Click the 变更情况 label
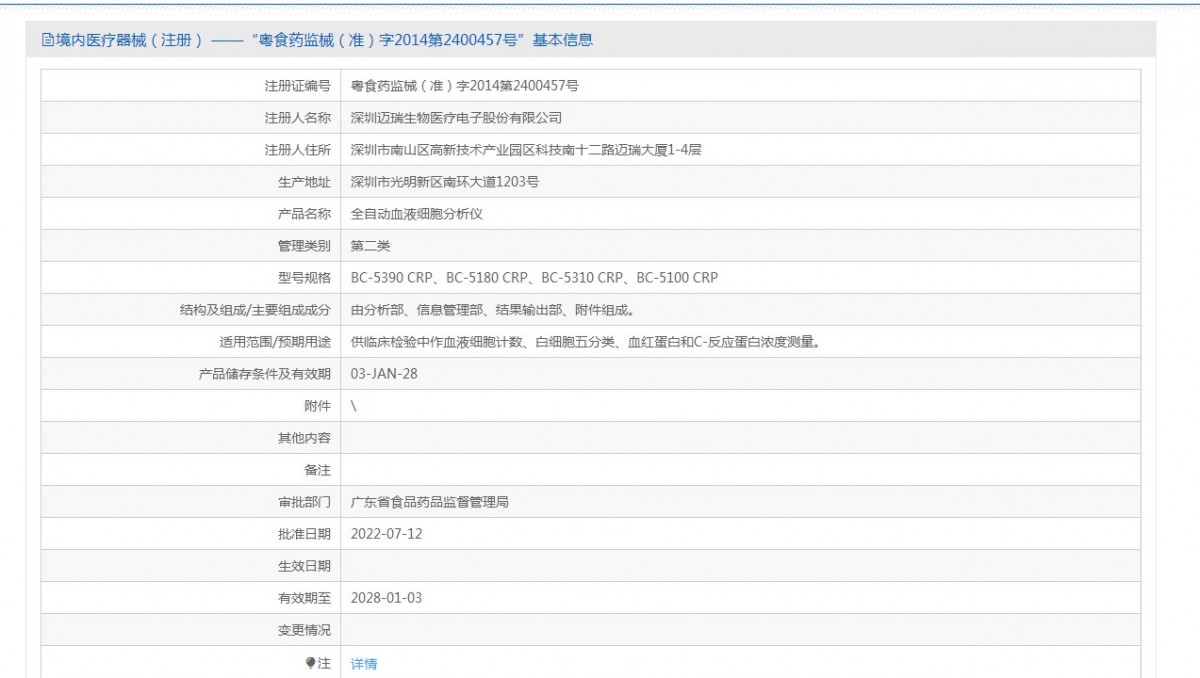Viewport: 1200px width, 678px height. tap(304, 630)
